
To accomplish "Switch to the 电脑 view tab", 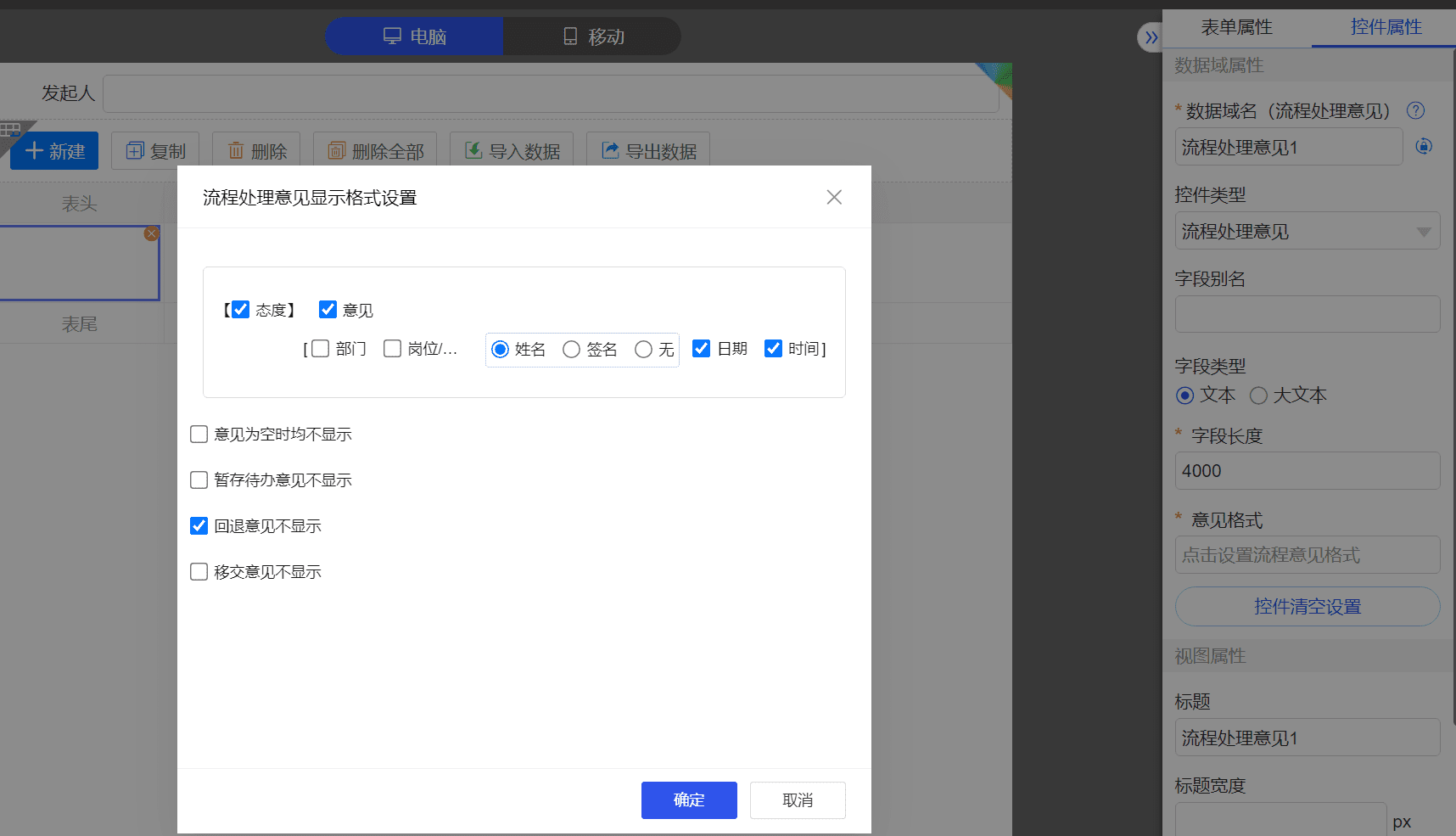I will coord(415,36).
